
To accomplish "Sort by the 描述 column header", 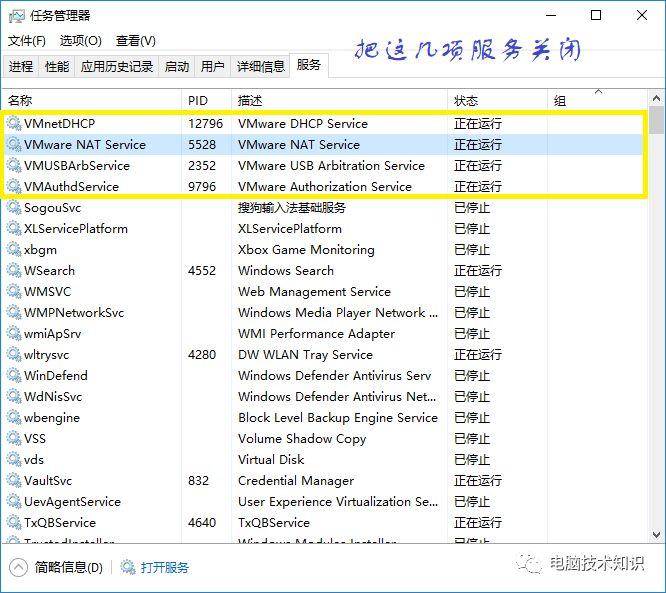I will coord(339,101).
